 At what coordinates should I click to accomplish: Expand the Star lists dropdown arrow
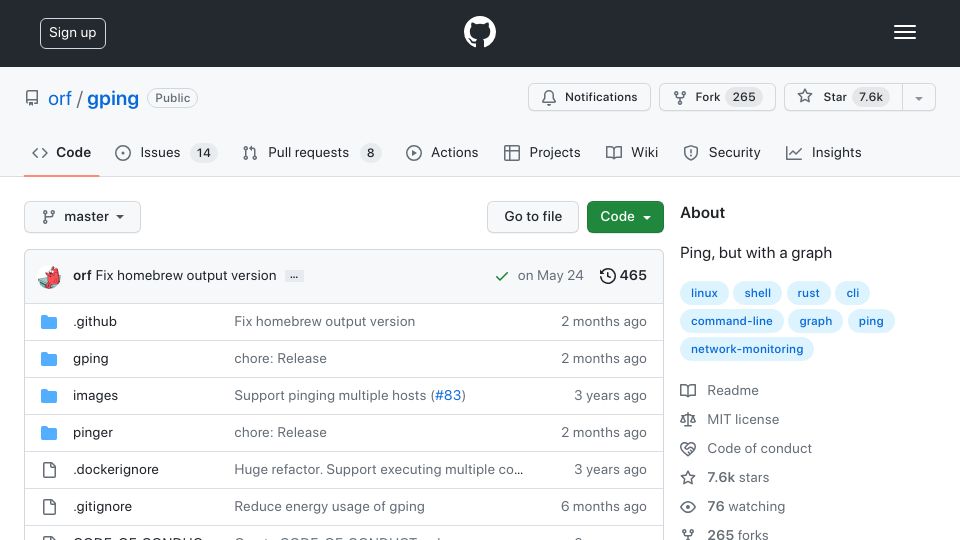[918, 98]
